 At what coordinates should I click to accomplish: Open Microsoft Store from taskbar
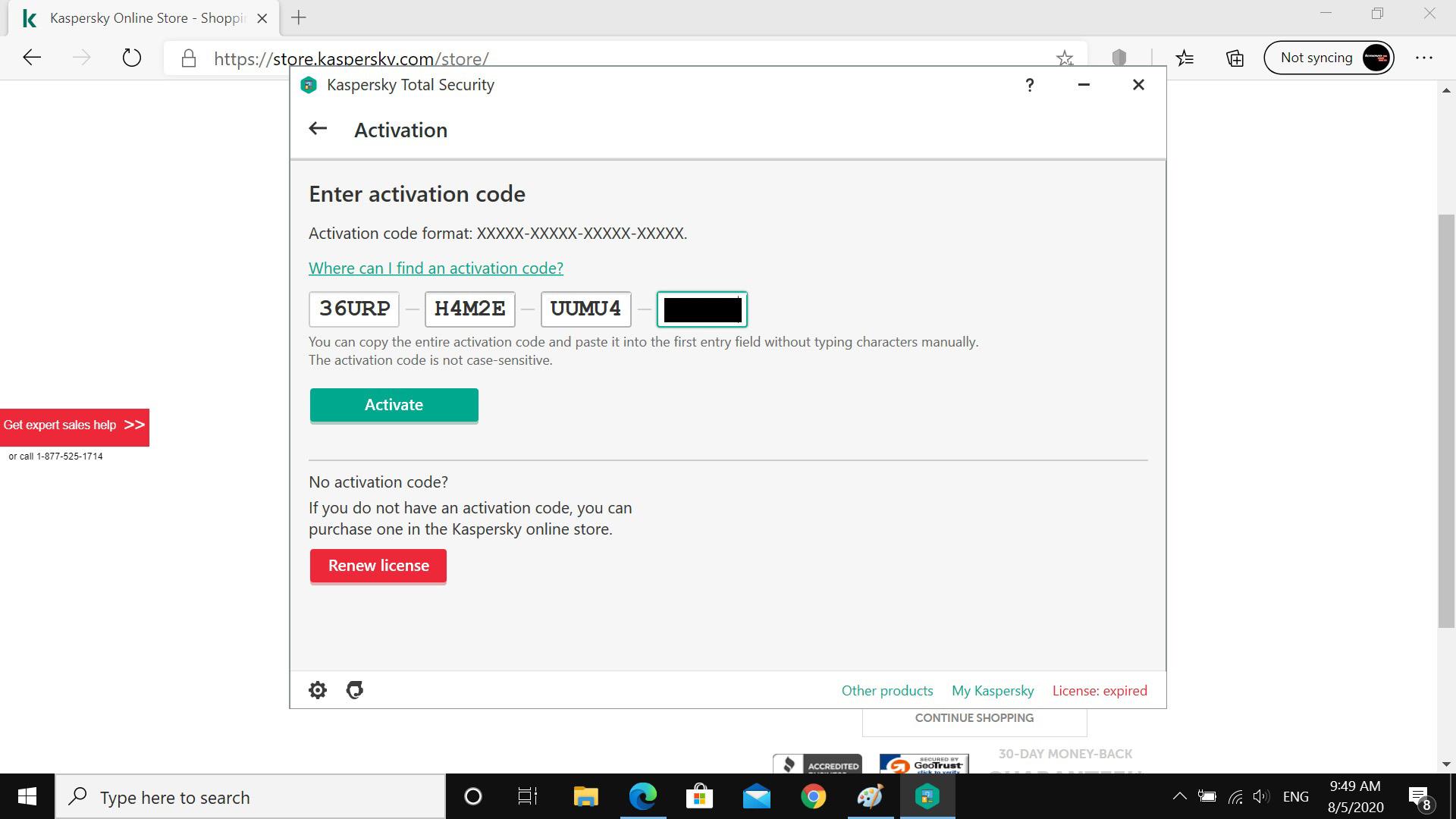click(x=699, y=796)
